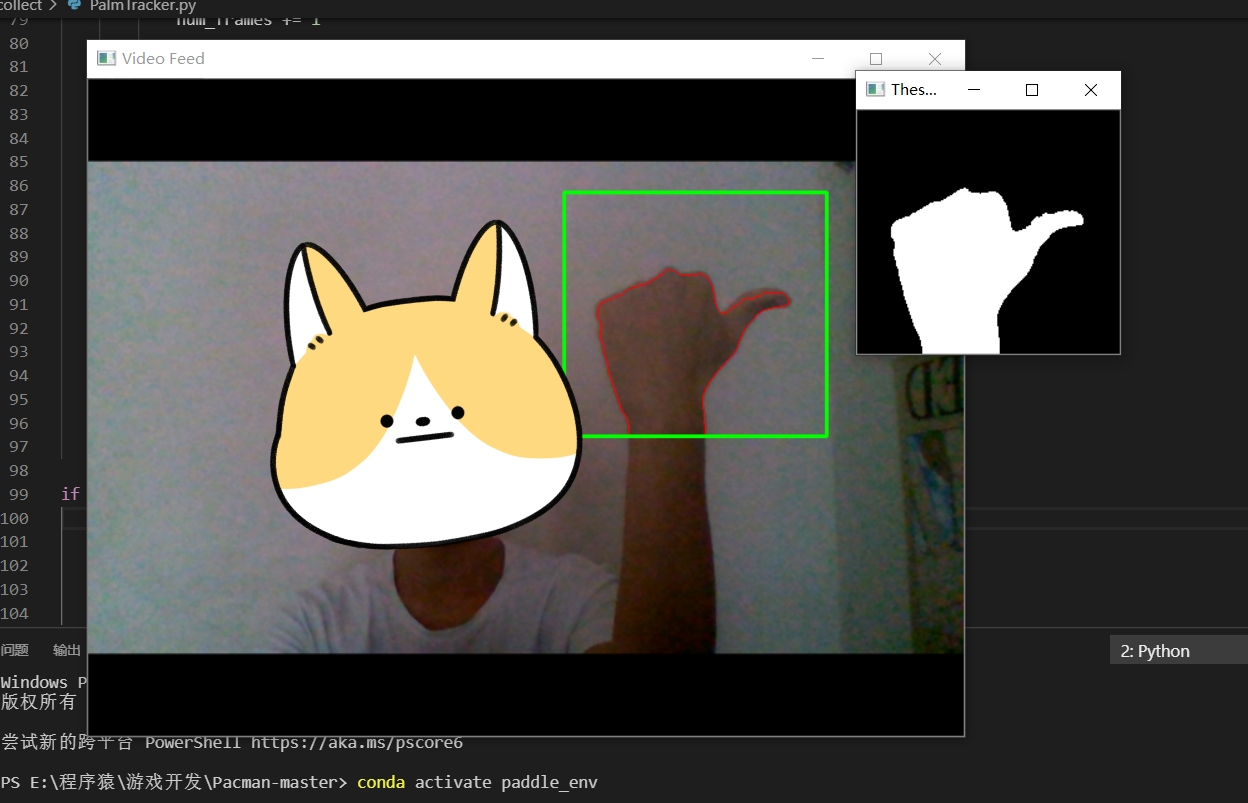Click the Video Feed window icon
Screen dimensions: 1248x803
pyautogui.click(x=106, y=58)
